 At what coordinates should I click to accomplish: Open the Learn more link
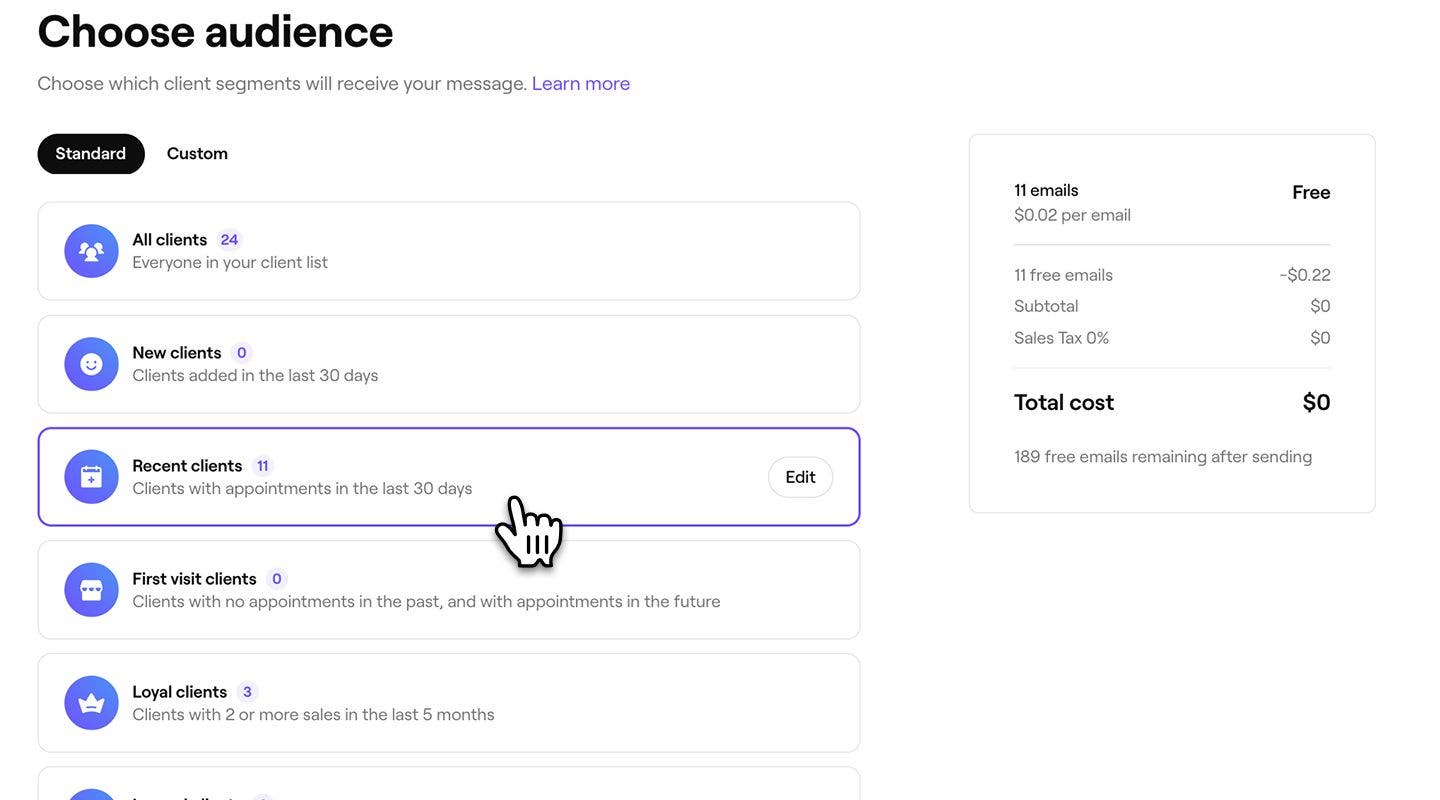point(580,84)
